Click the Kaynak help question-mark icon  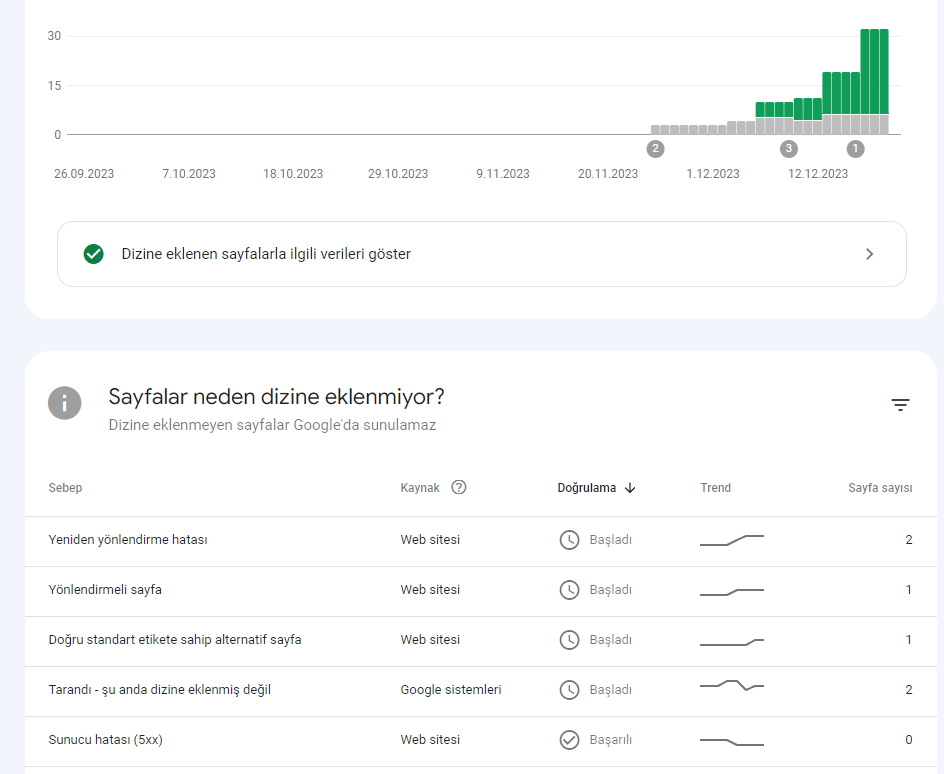click(x=459, y=487)
